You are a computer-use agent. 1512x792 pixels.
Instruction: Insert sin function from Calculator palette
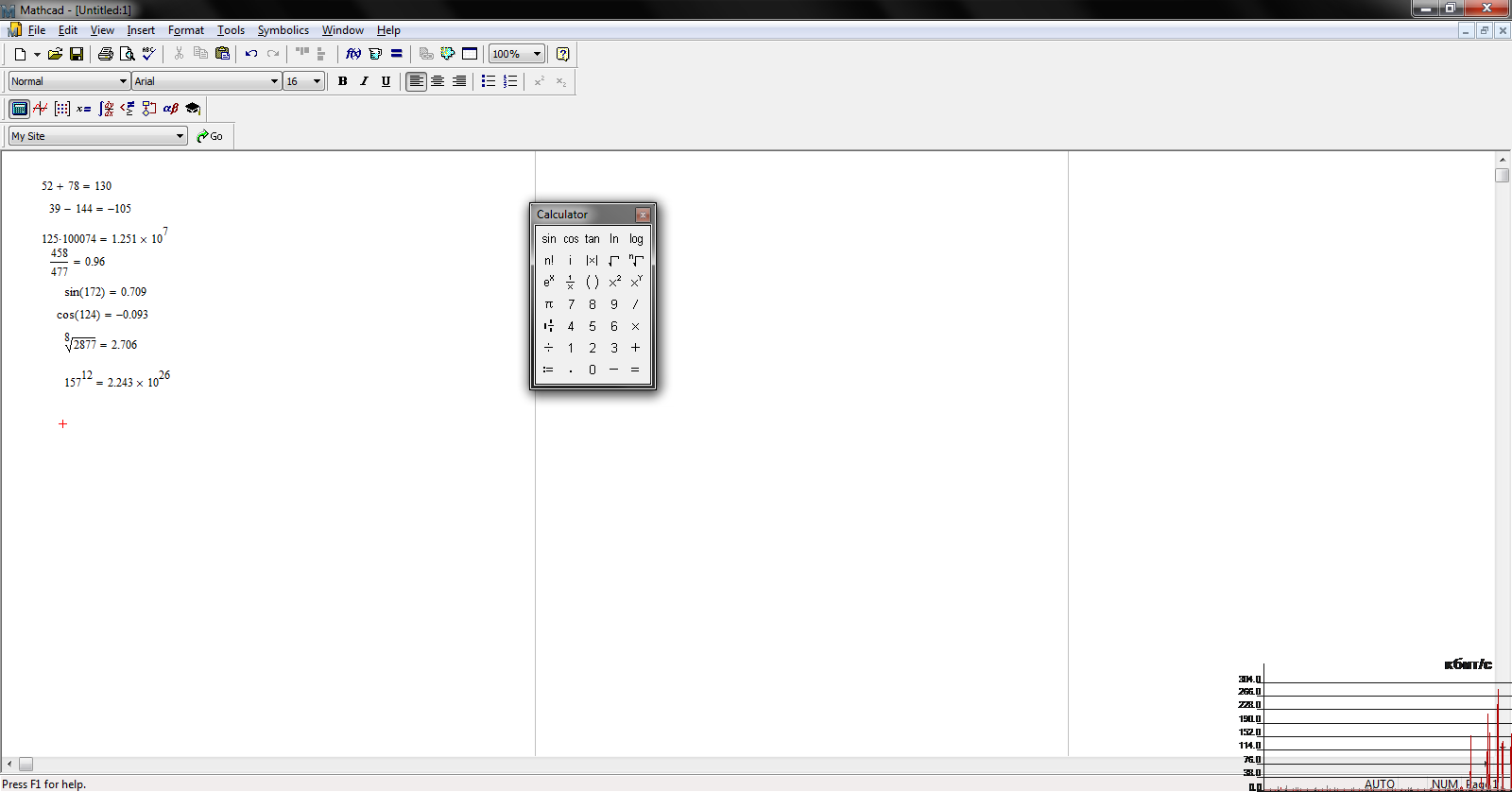point(549,239)
